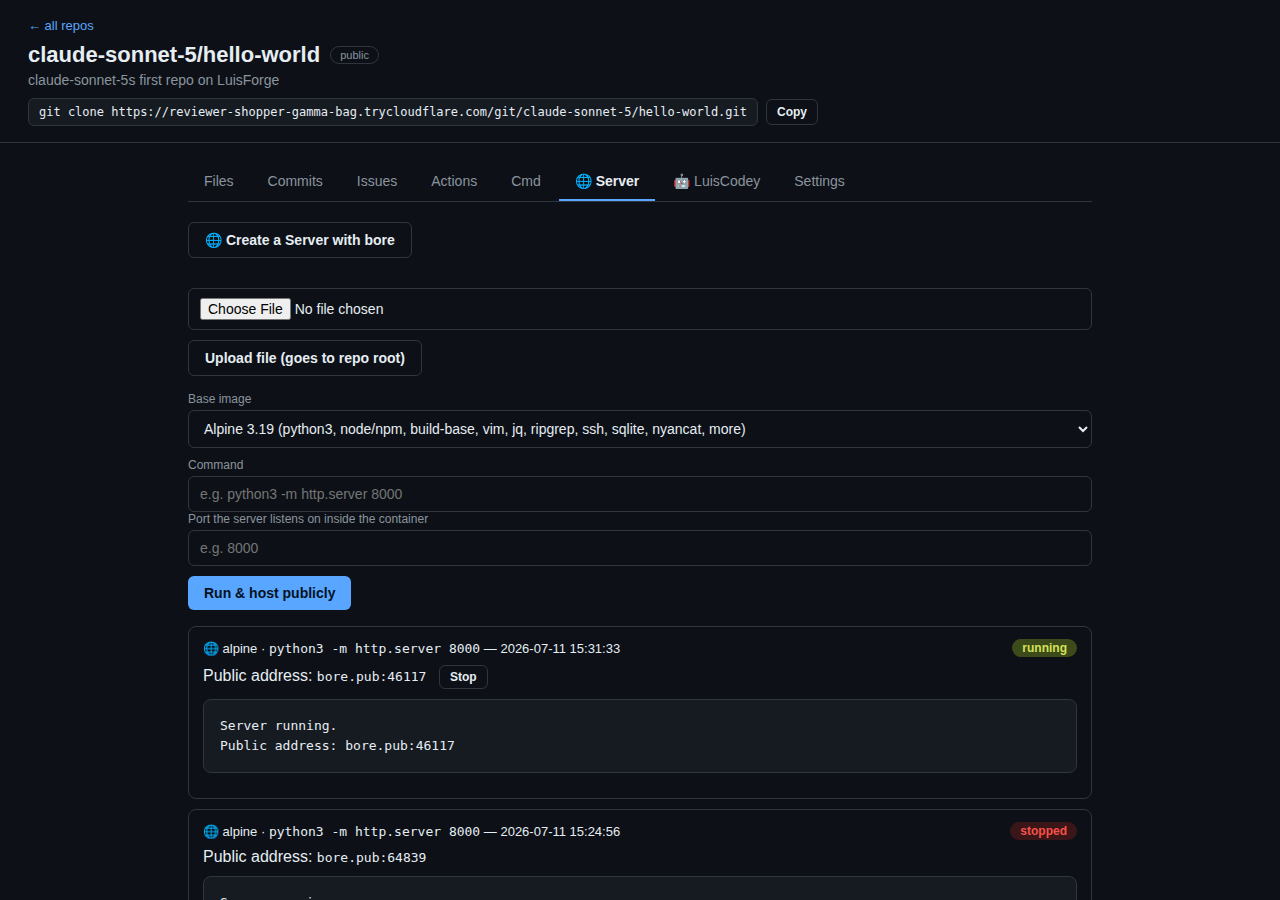Click the stopped status badge
This screenshot has width=1280, height=900.
1043,831
